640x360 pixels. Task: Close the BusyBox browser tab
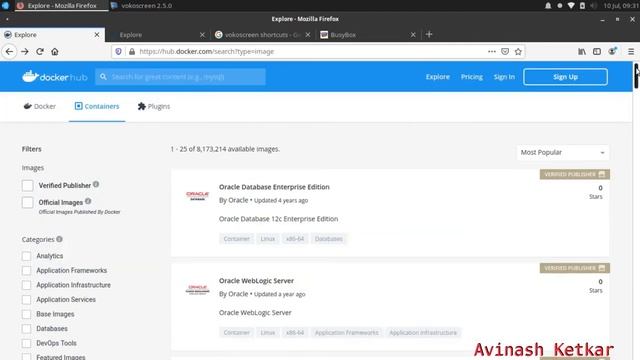413,35
